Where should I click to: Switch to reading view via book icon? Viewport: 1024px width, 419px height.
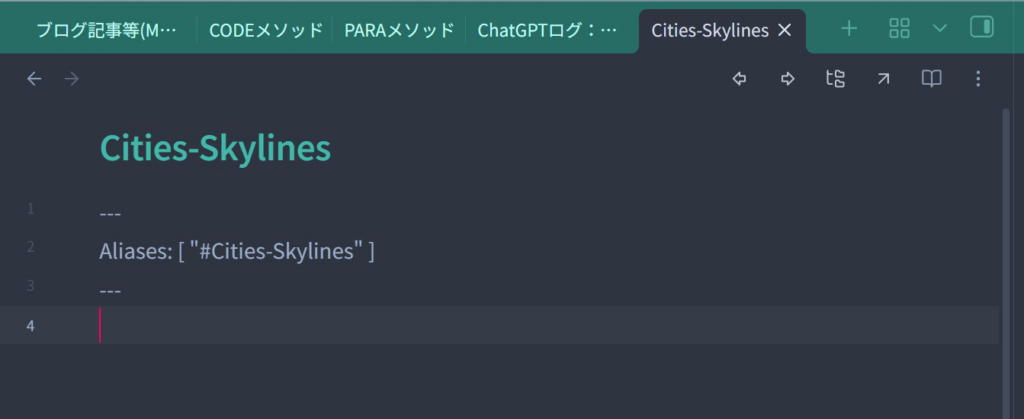931,79
